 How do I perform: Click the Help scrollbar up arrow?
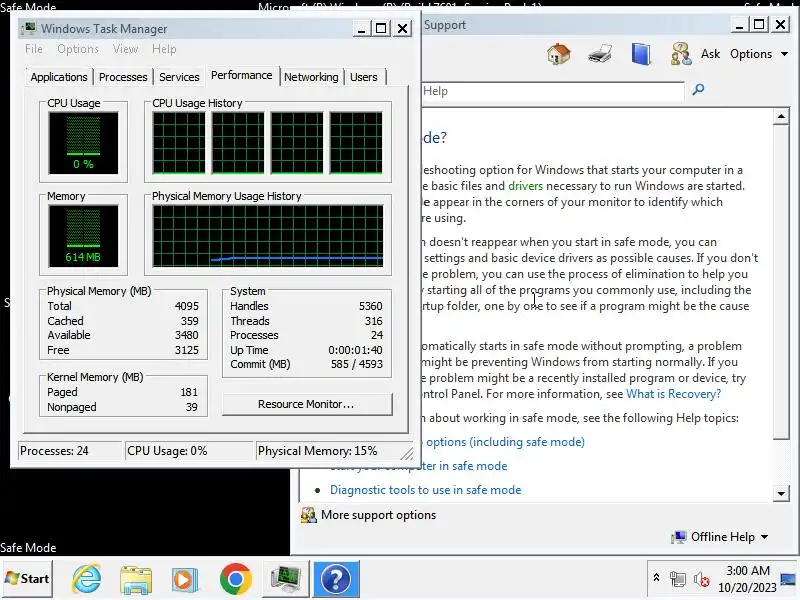pyautogui.click(x=781, y=116)
